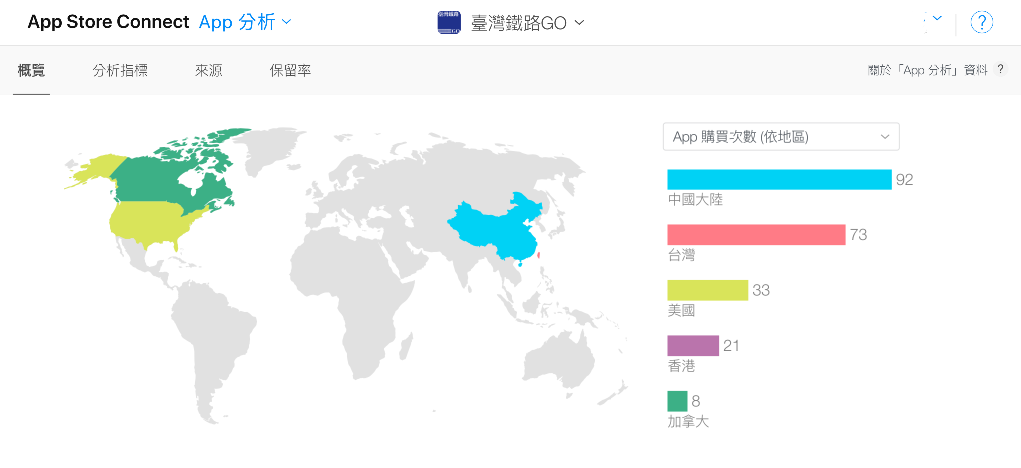Image resolution: width=1021 pixels, height=468 pixels.
Task: Click the cyan 中國大陸 bar
Action: [x=779, y=180]
